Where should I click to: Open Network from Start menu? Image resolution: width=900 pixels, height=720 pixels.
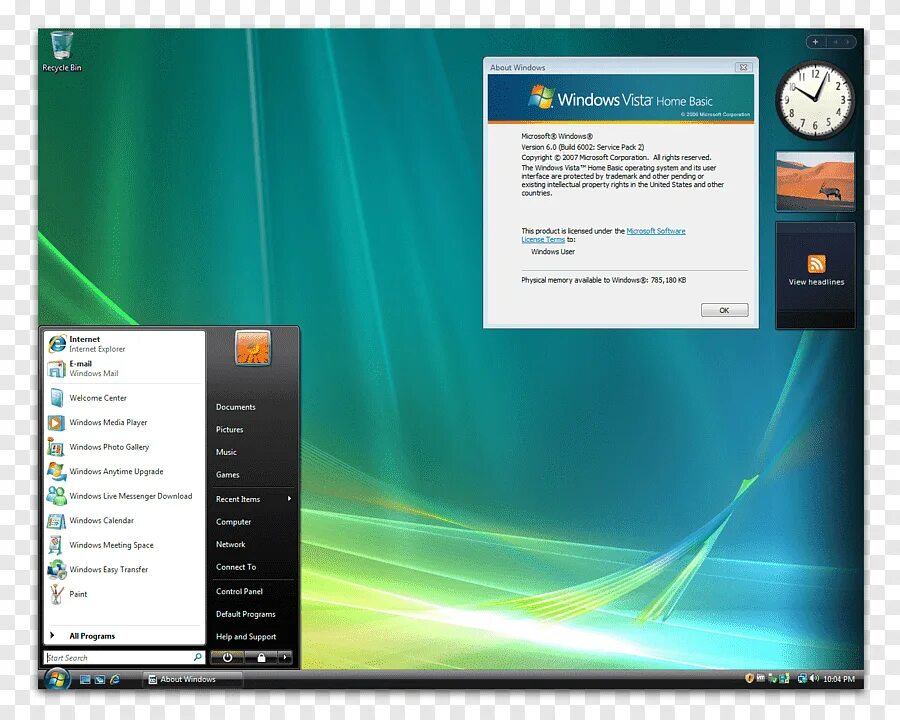click(x=253, y=544)
